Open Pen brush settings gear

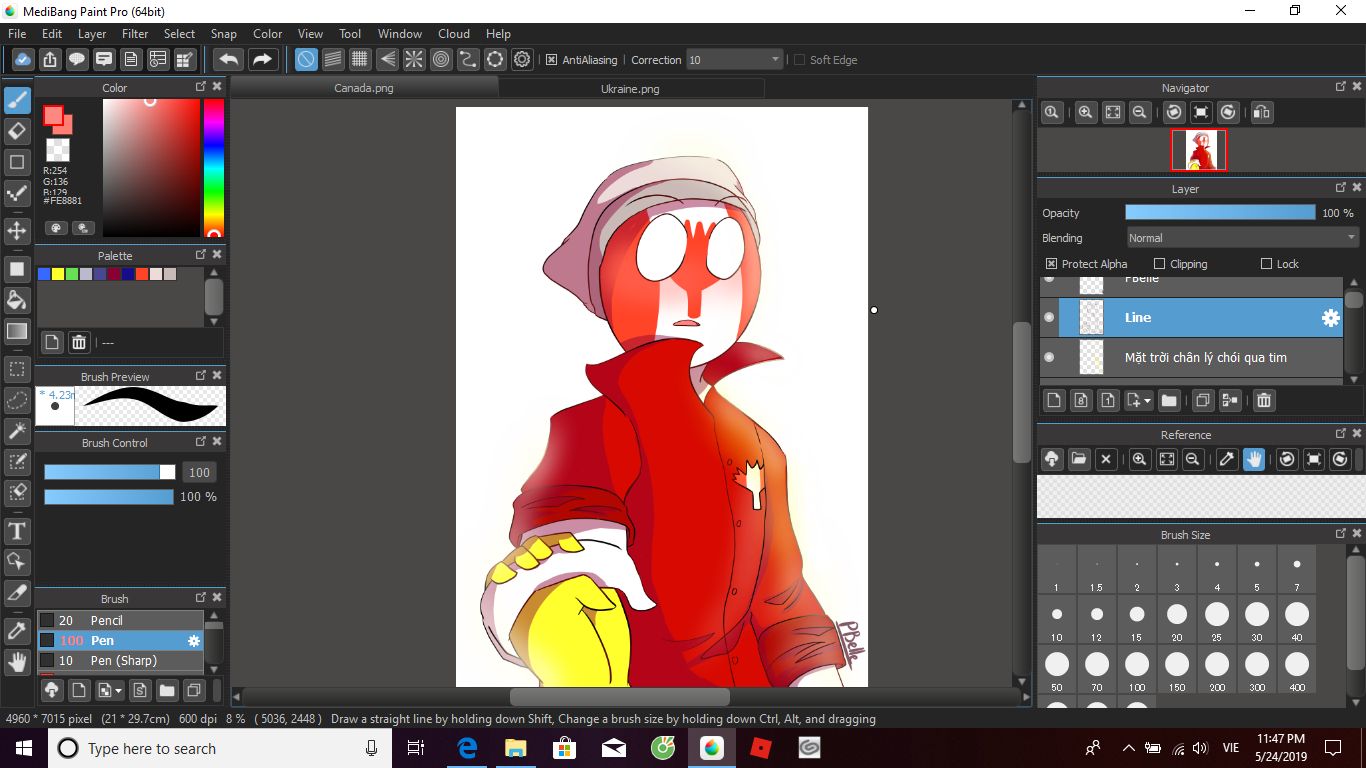(194, 640)
